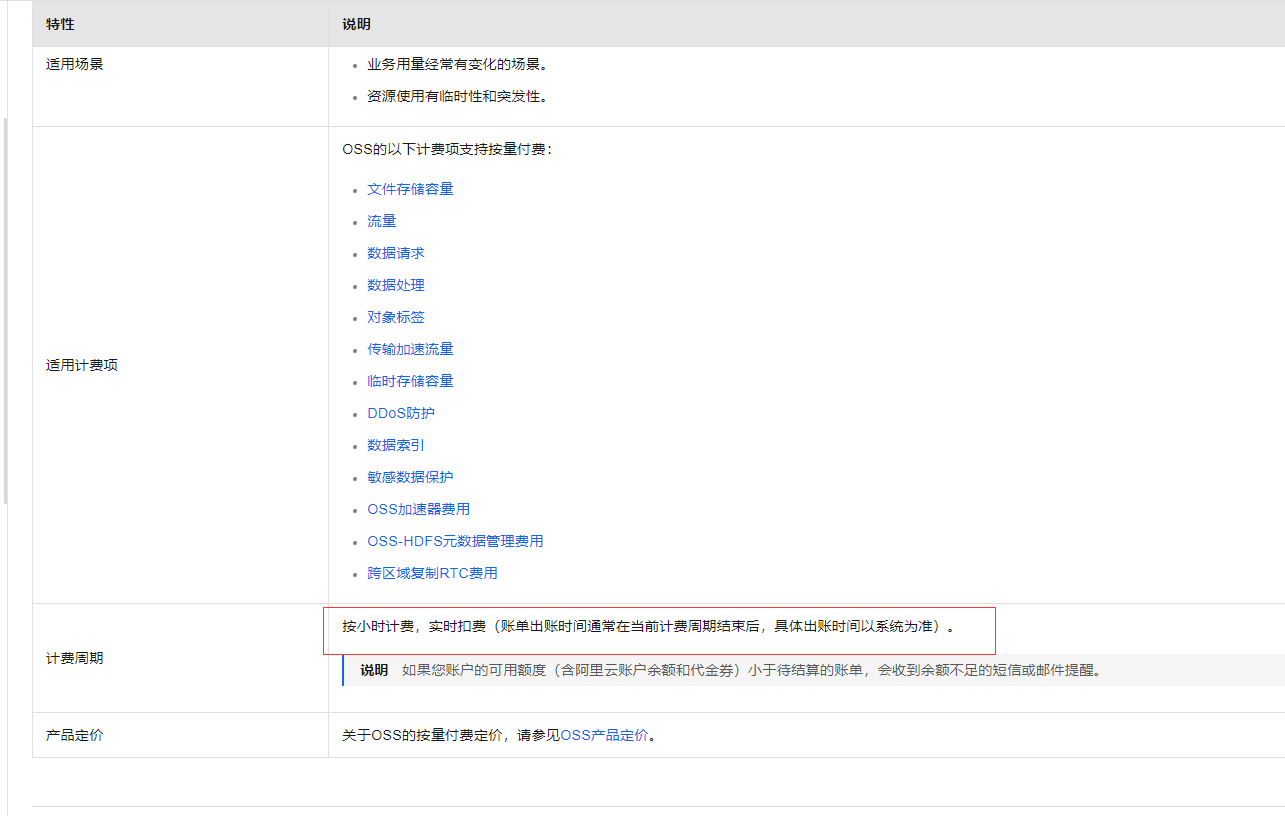Open the OSS产品定价 link
1285x816 pixels.
pyautogui.click(x=604, y=735)
